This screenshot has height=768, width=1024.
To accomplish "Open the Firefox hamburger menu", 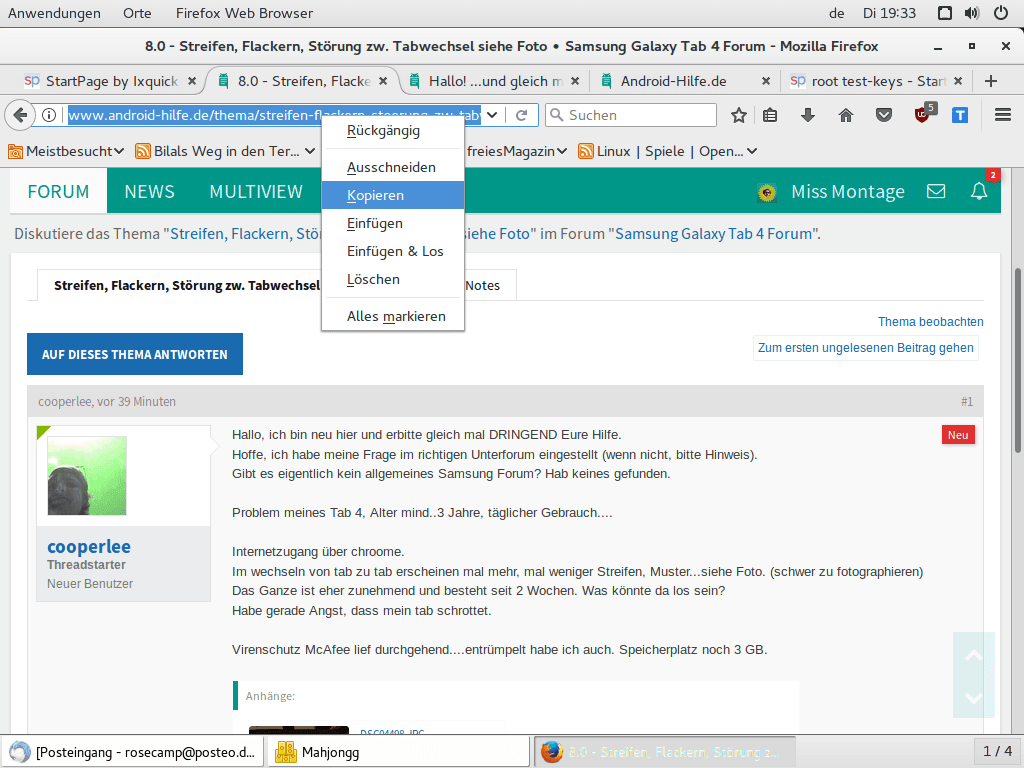I will click(x=1003, y=115).
